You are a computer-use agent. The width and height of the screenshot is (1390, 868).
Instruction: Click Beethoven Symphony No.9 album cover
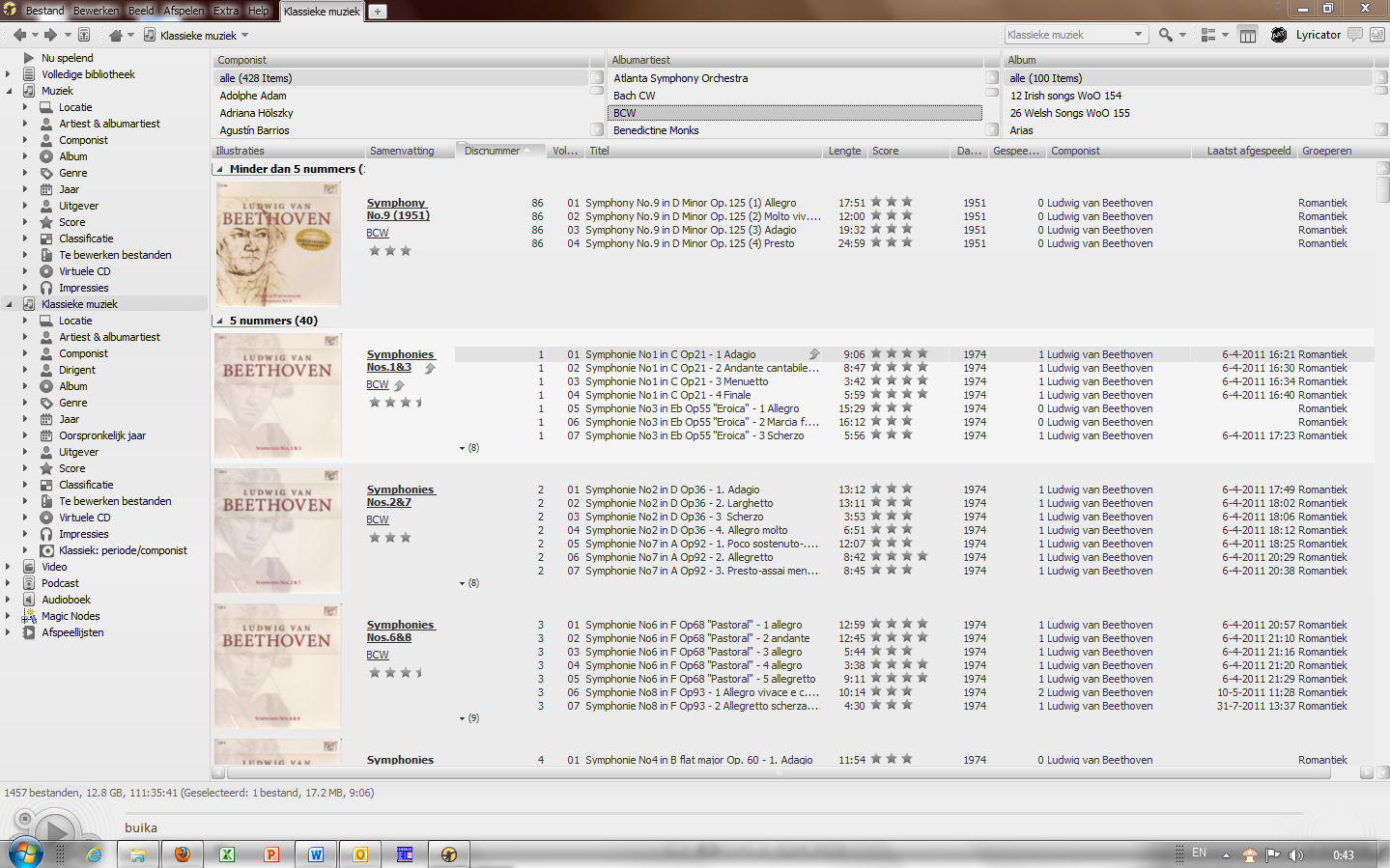pos(277,244)
